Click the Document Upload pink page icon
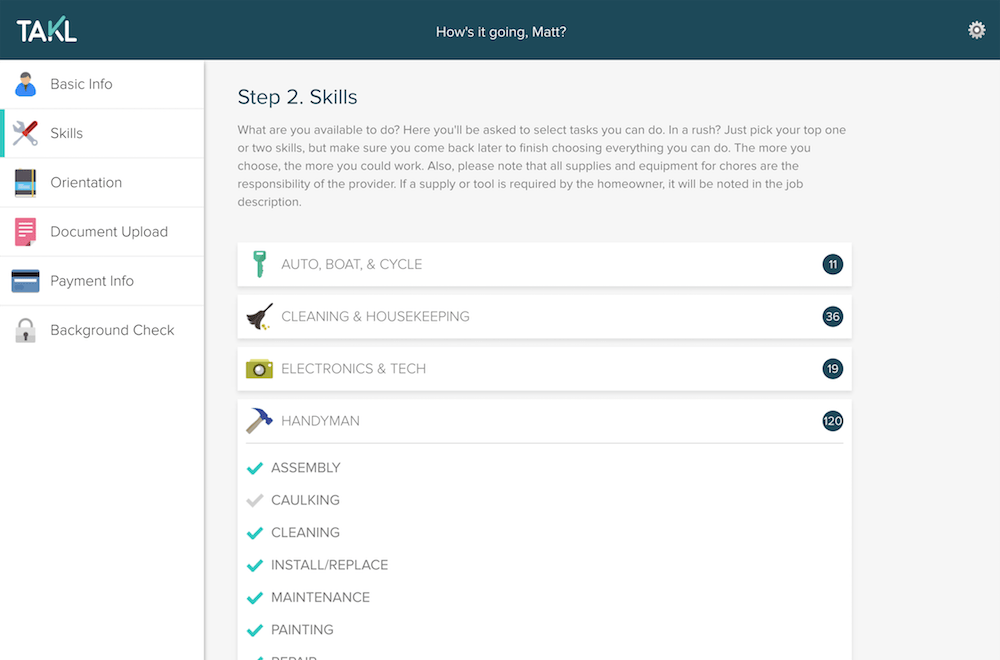 26,232
